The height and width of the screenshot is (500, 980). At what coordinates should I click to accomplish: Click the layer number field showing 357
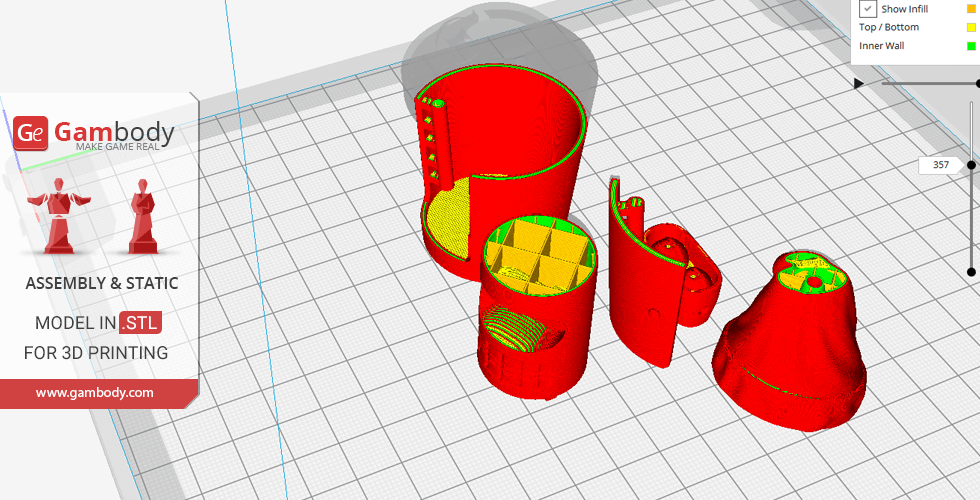[940, 164]
